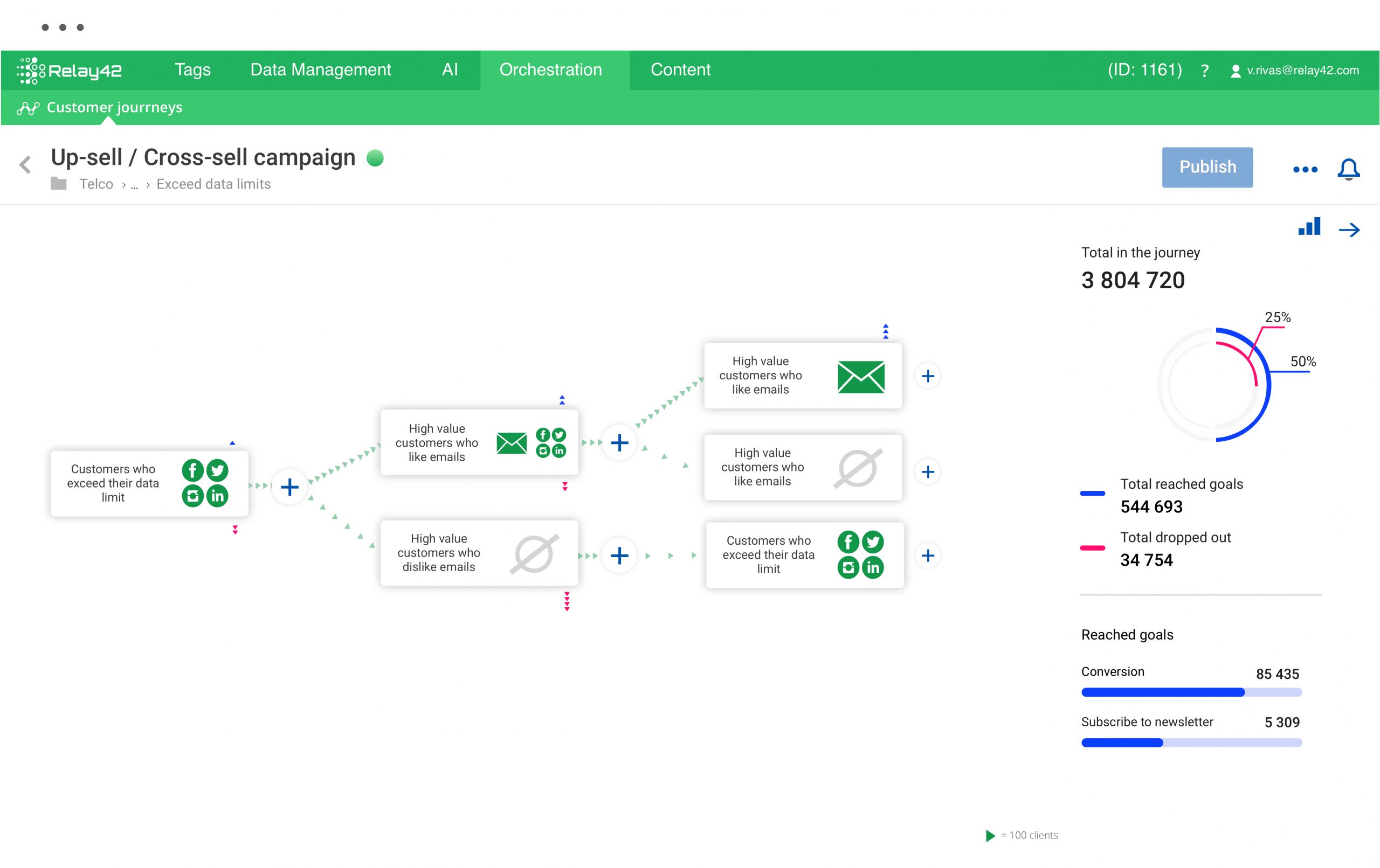Click the Telco breadcrumb folder icon

[x=58, y=183]
